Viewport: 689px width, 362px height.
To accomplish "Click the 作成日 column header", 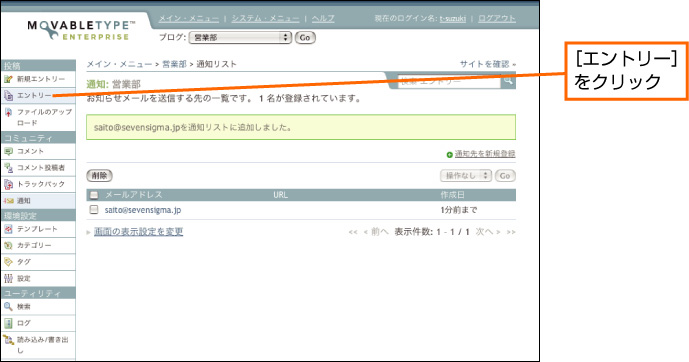I will tap(453, 195).
